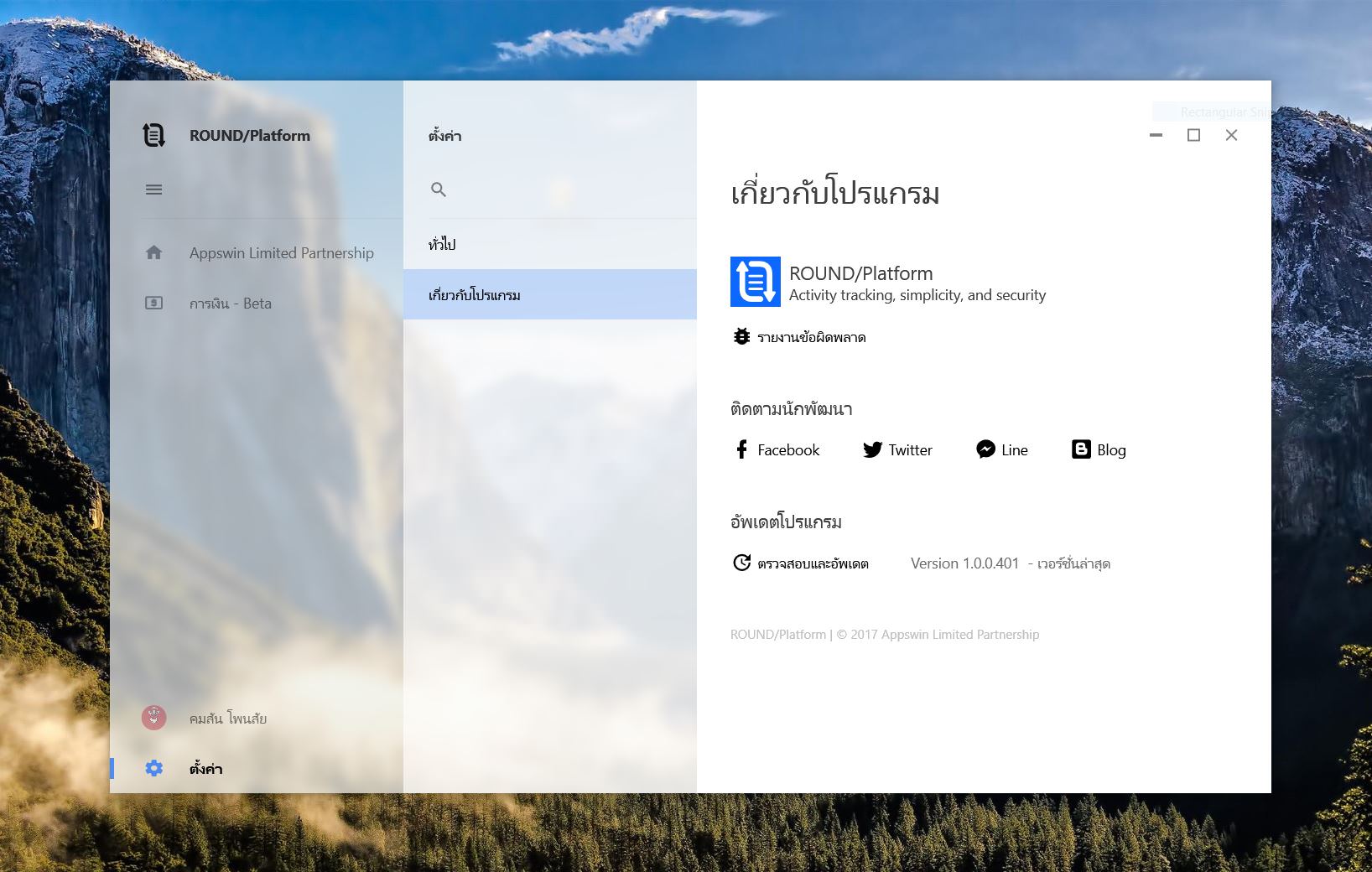This screenshot has width=1372, height=872.
Task: Click ROUND/Platform title in sidebar
Action: (250, 136)
